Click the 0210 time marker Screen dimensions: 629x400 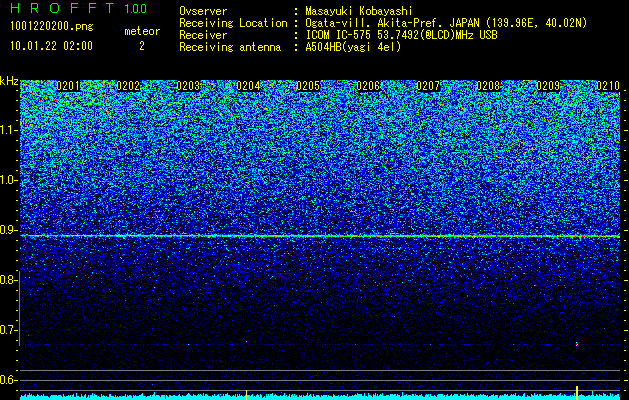(x=608, y=86)
